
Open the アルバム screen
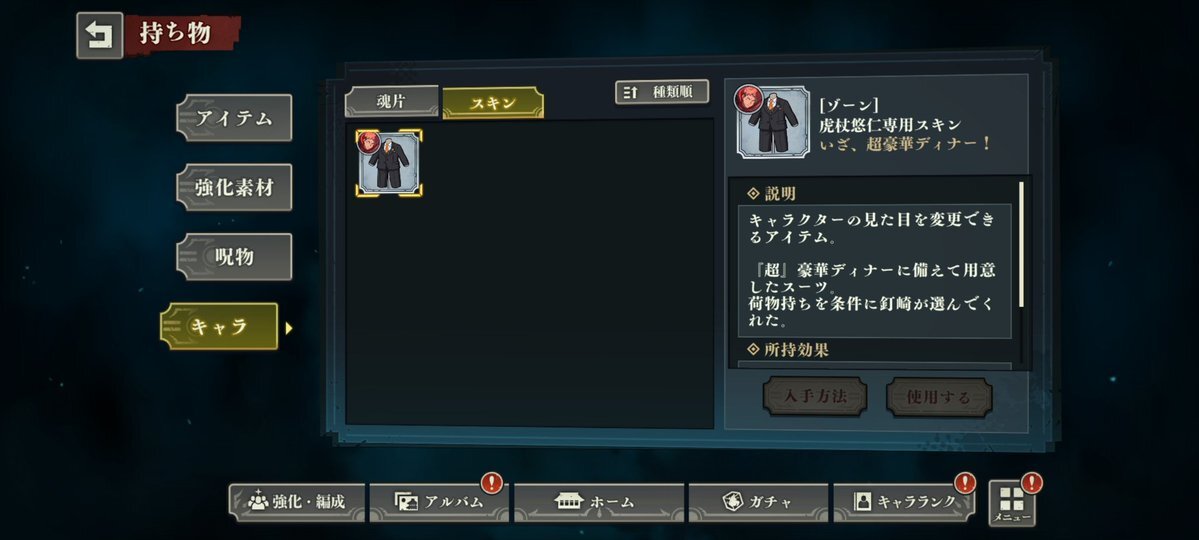[x=438, y=503]
